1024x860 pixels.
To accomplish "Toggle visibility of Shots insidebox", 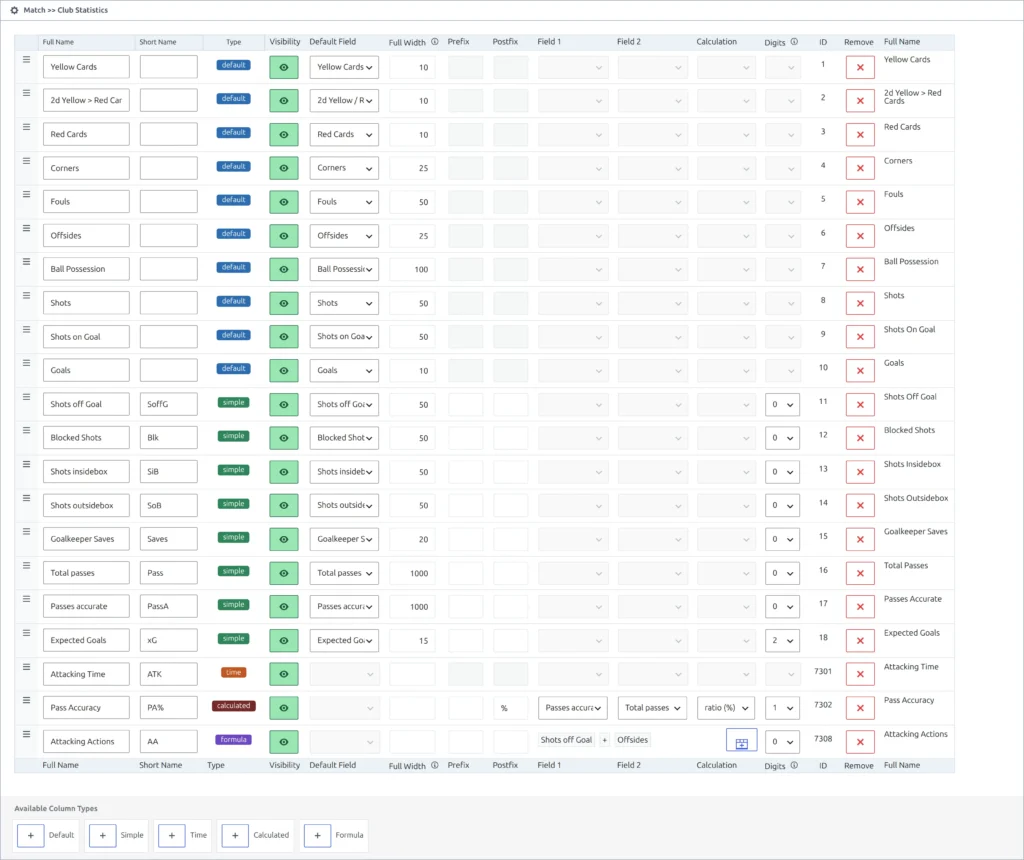I will pos(283,471).
